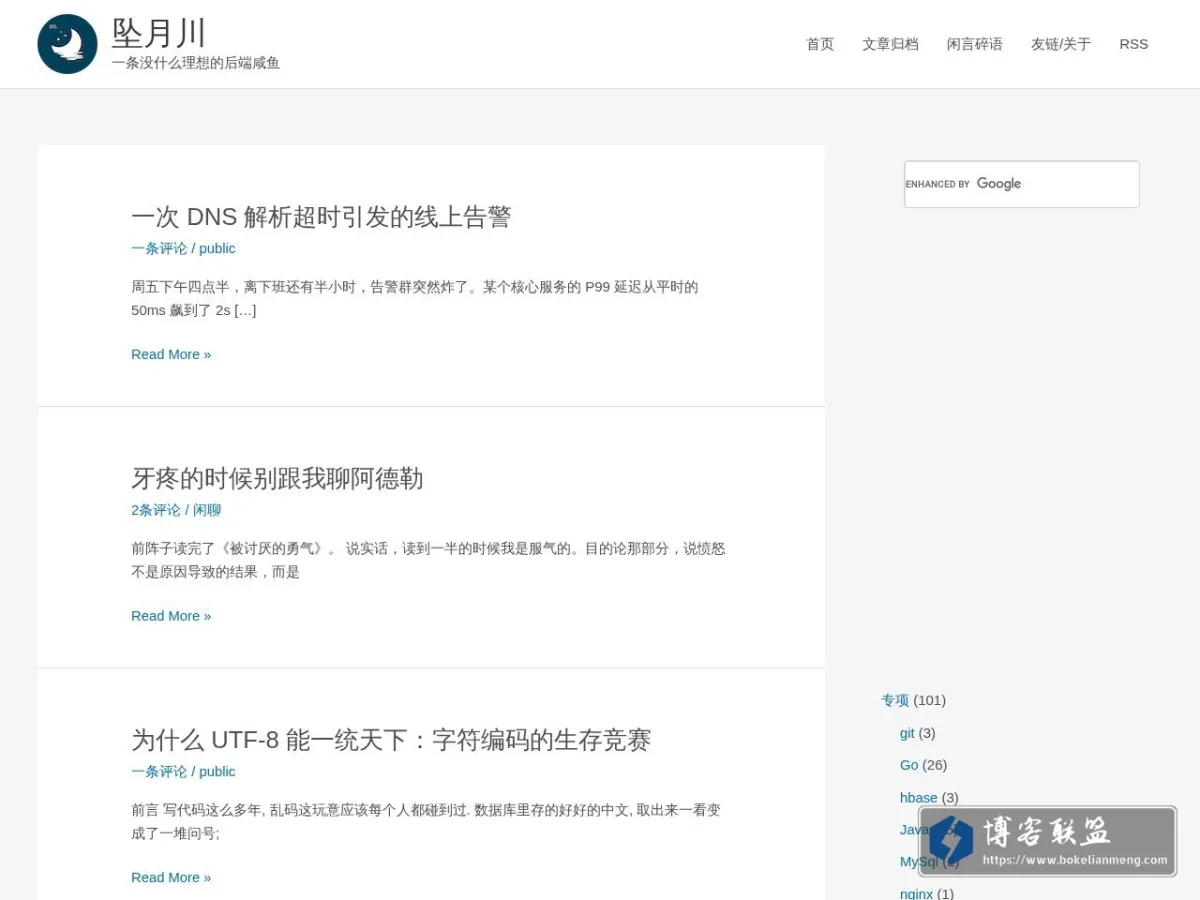
Task: Open the post 为什么 UTF-8 能一统天下
Action: tap(391, 740)
